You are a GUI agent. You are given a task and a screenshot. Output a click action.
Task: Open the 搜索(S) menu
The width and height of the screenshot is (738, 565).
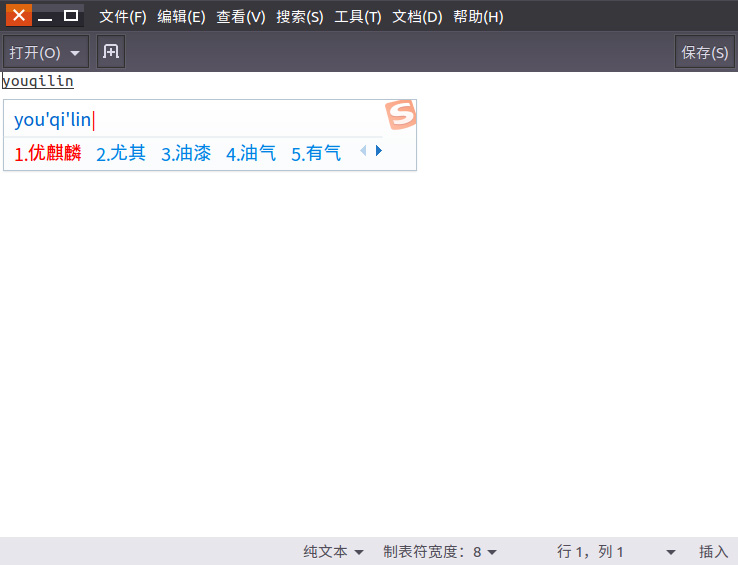click(x=300, y=16)
